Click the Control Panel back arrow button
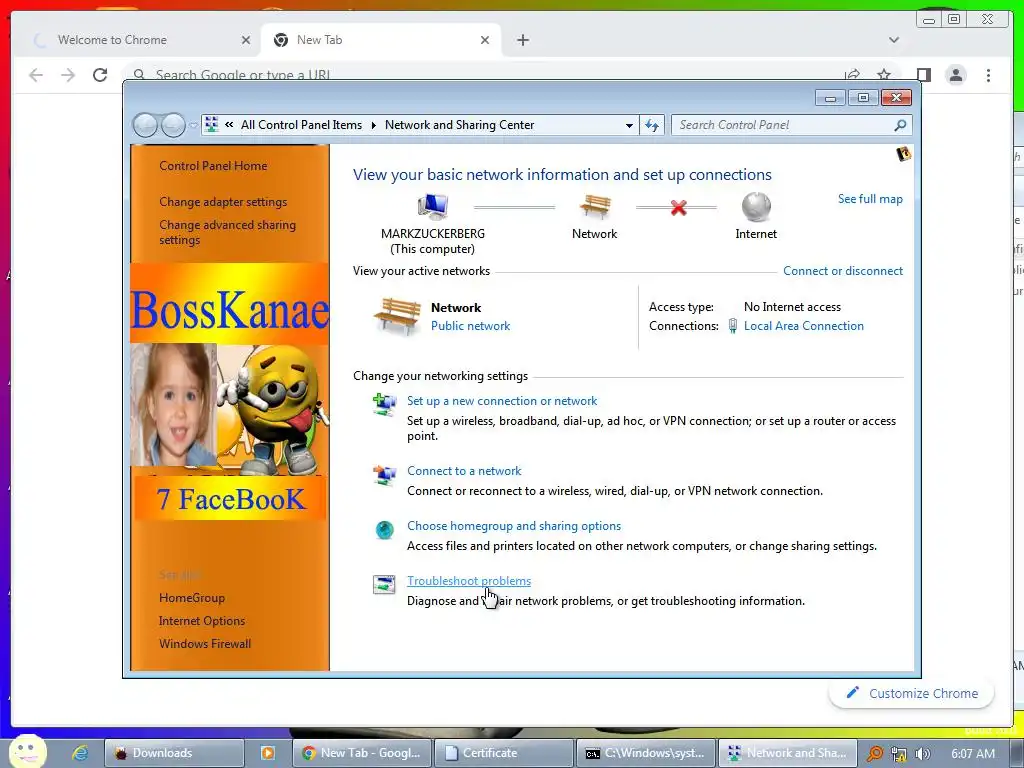1024x768 pixels. point(145,125)
